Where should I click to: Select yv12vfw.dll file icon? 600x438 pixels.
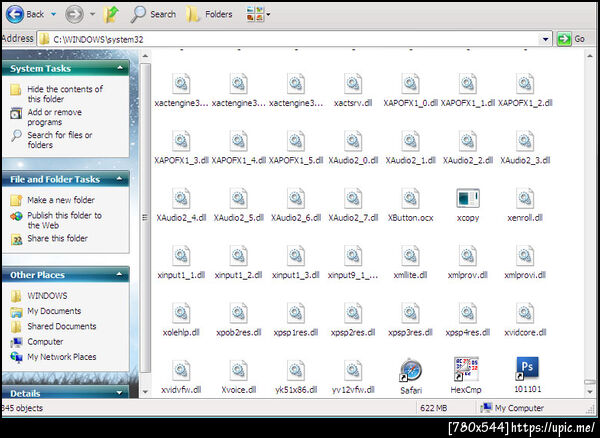[x=353, y=370]
